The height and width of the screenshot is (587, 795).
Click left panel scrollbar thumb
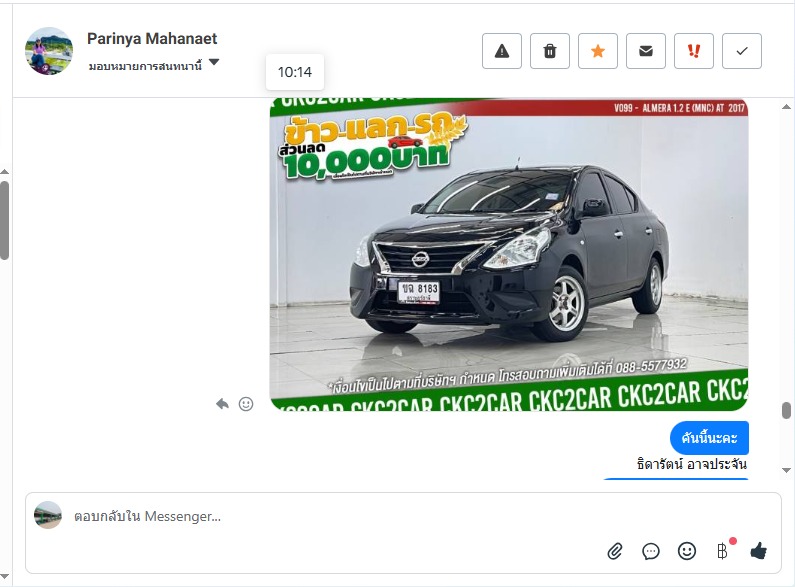[x=5, y=221]
